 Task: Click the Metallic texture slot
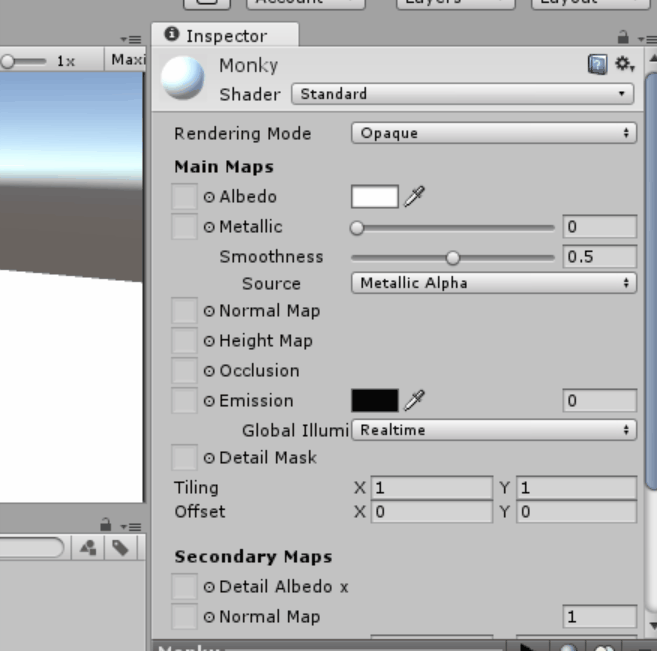(184, 226)
